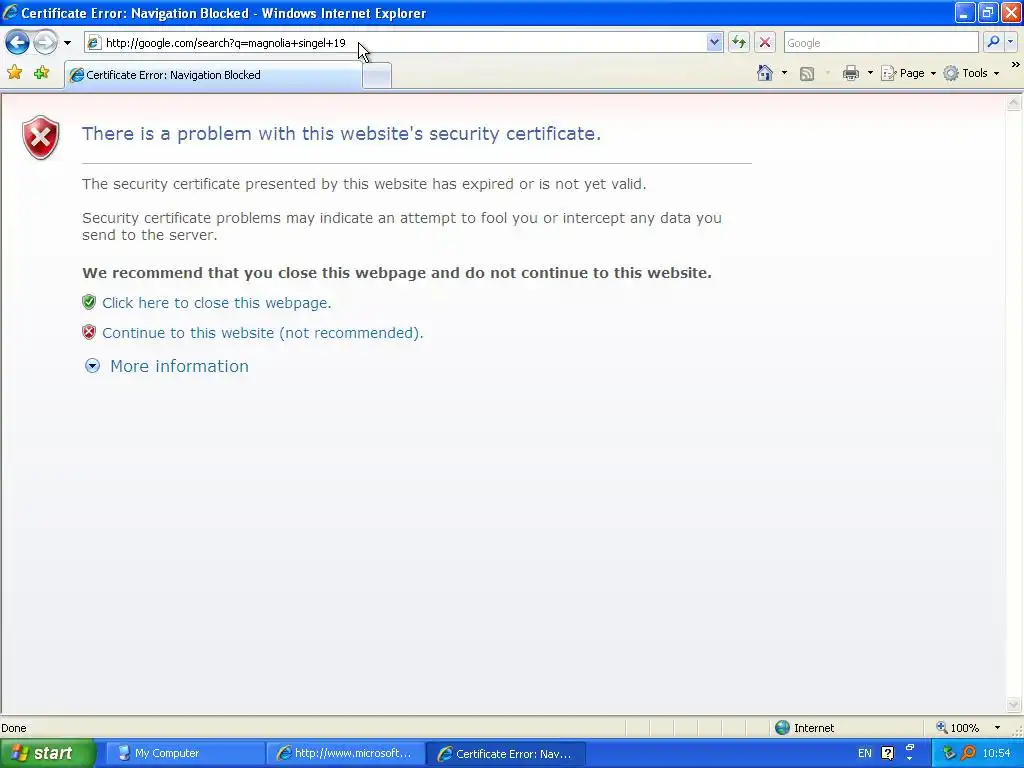Screen dimensions: 1024x768
Task: Click the Google search box
Action: pos(880,43)
